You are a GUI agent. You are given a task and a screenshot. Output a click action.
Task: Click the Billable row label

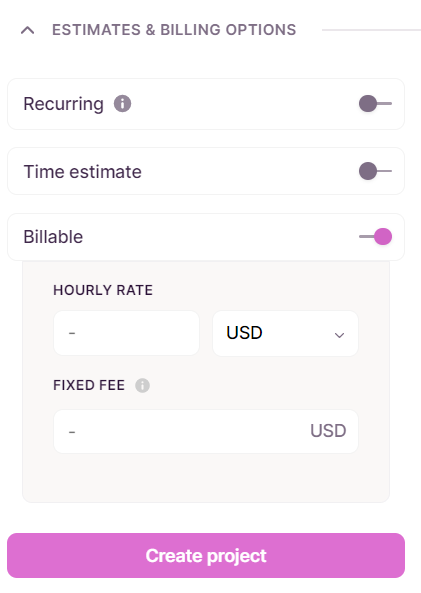(53, 237)
